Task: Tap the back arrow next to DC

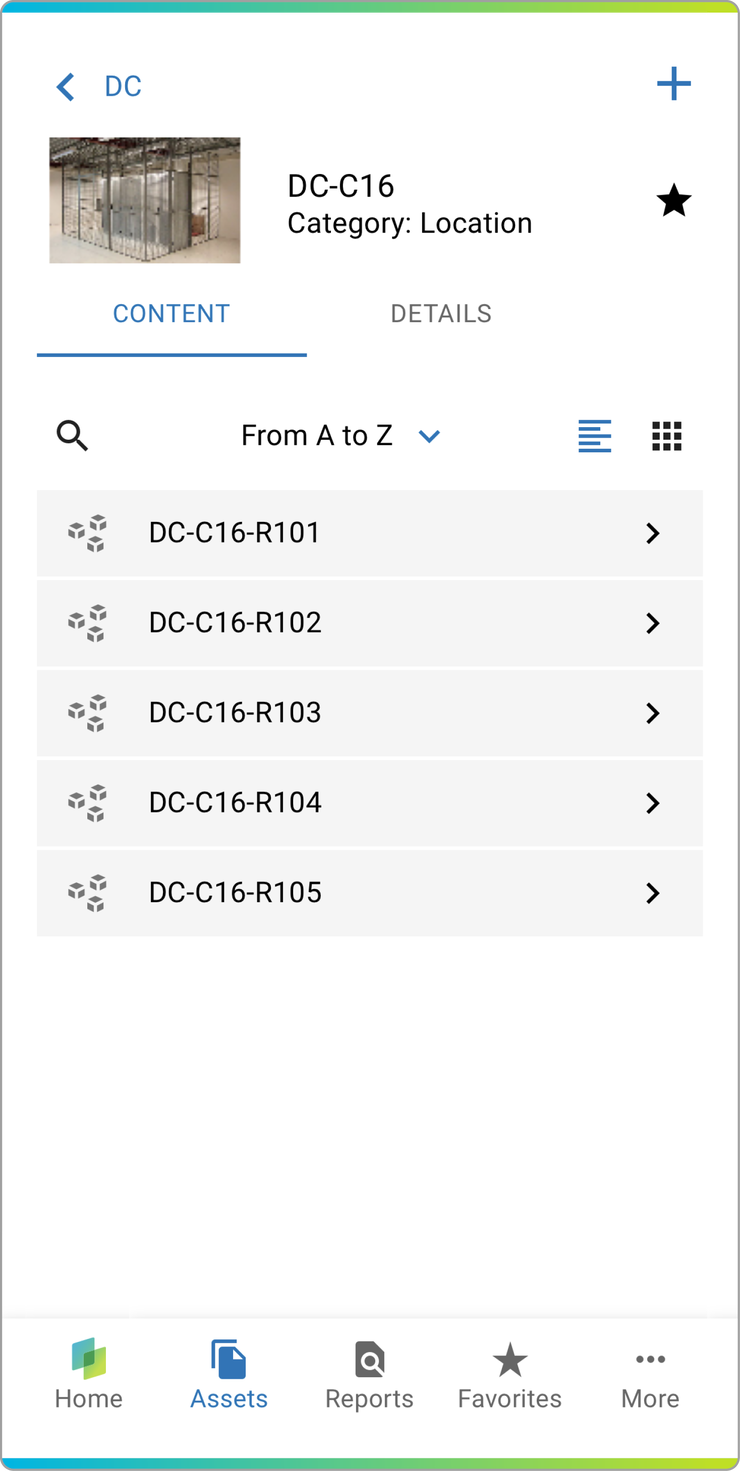Action: pos(66,87)
